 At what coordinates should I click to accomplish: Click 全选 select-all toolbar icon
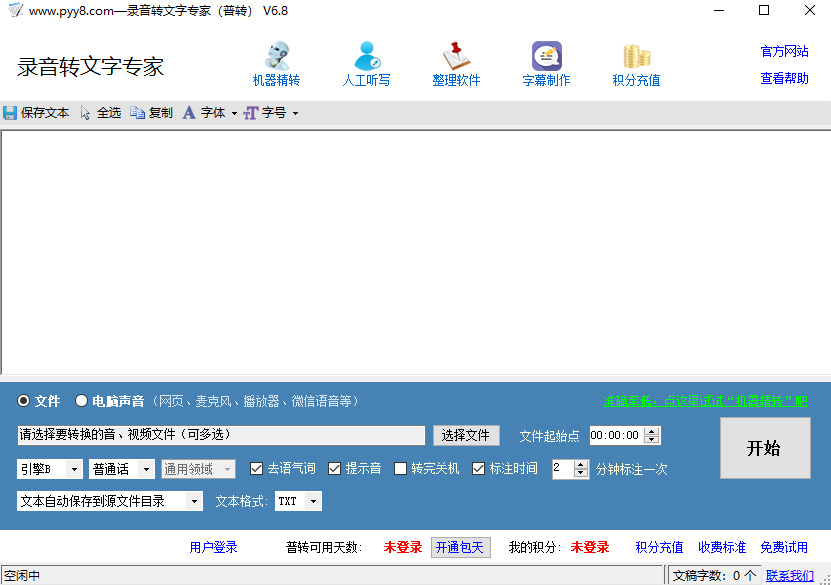86,113
